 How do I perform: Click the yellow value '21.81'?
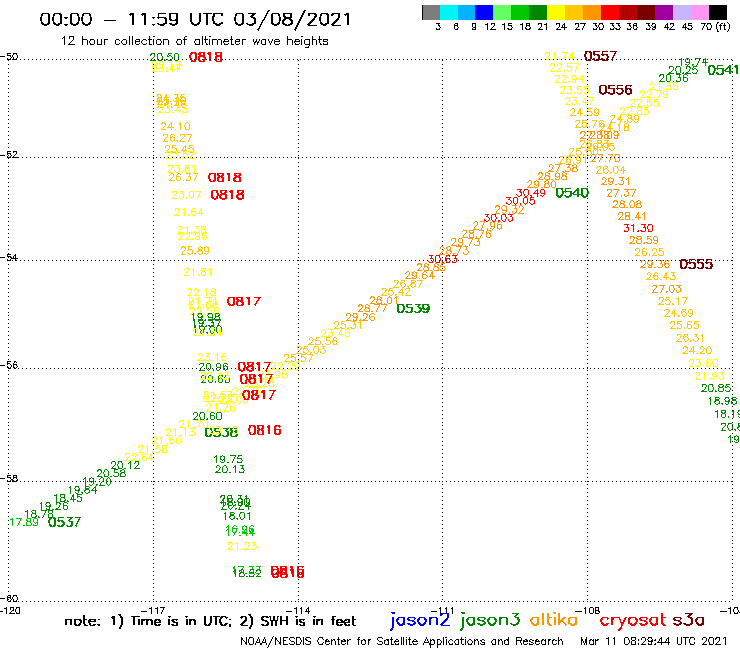point(198,272)
